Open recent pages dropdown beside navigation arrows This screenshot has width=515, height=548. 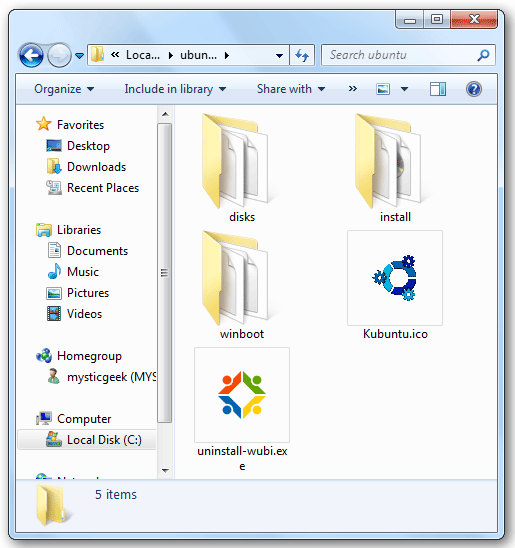point(80,55)
